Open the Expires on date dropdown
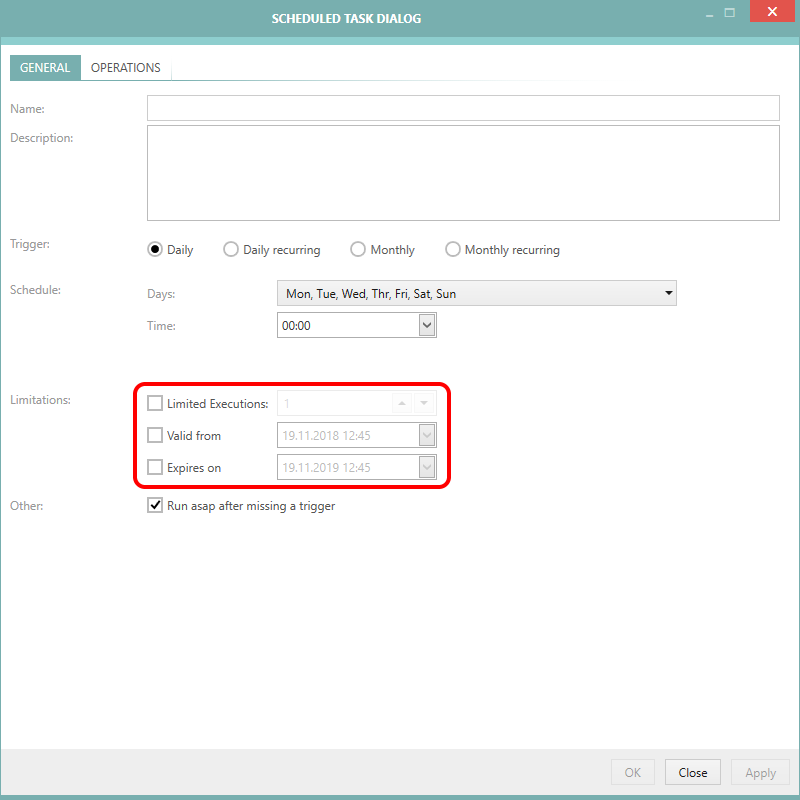The image size is (800, 800). point(427,467)
